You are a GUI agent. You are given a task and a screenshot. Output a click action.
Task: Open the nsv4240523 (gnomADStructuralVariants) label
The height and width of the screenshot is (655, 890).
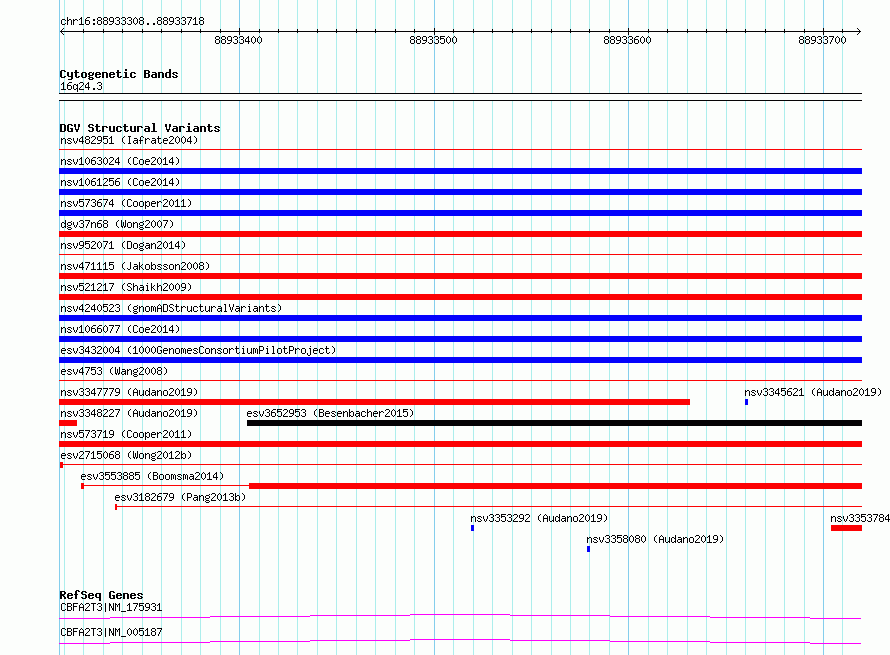point(171,308)
